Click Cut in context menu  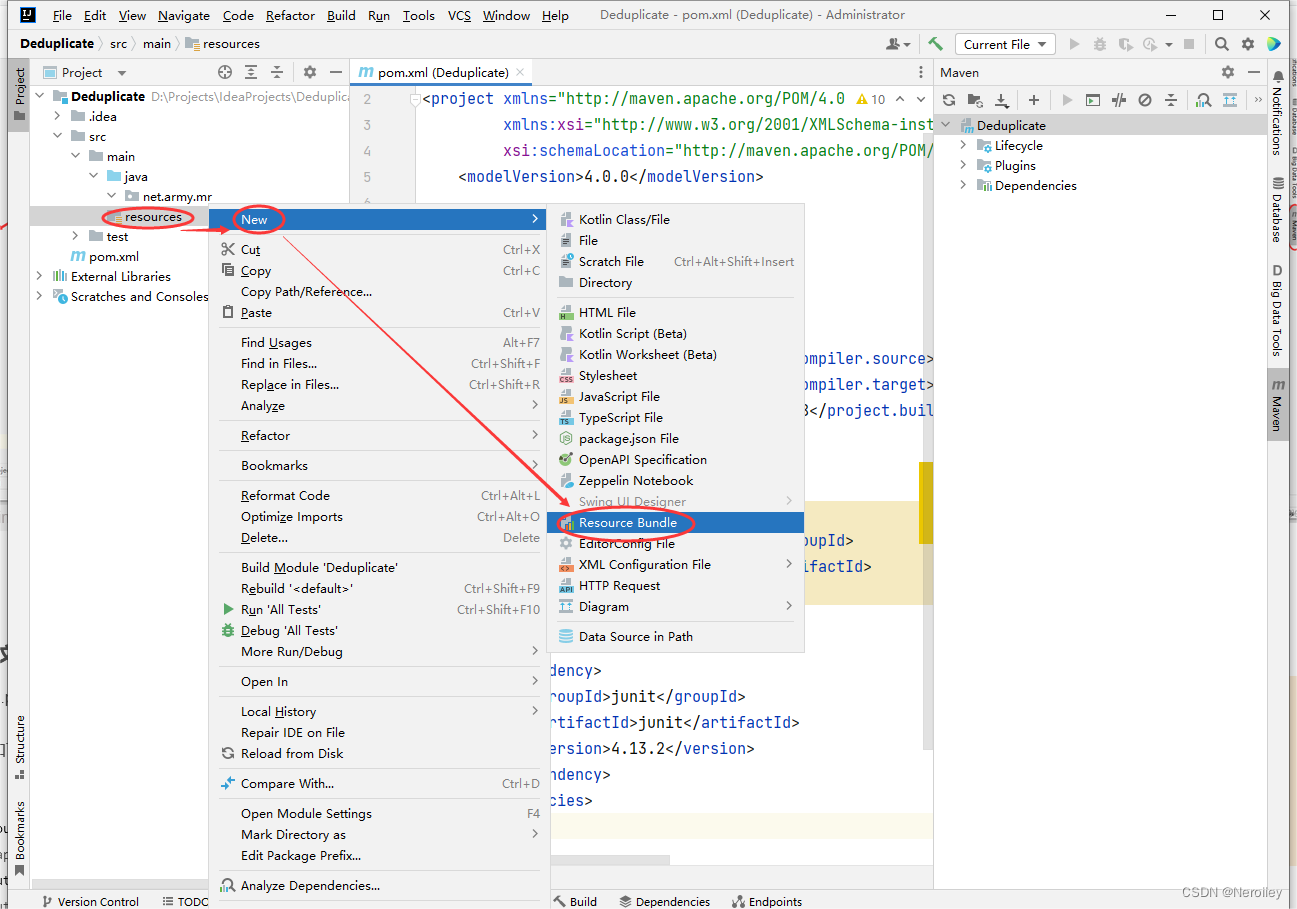coord(380,249)
